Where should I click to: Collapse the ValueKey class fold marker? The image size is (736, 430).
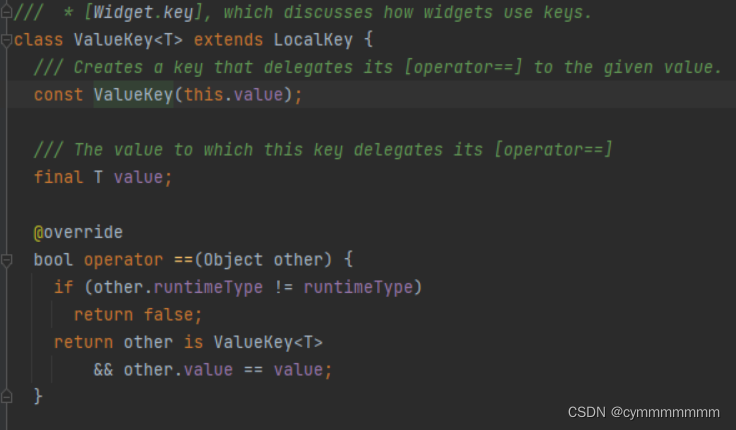coord(7,41)
